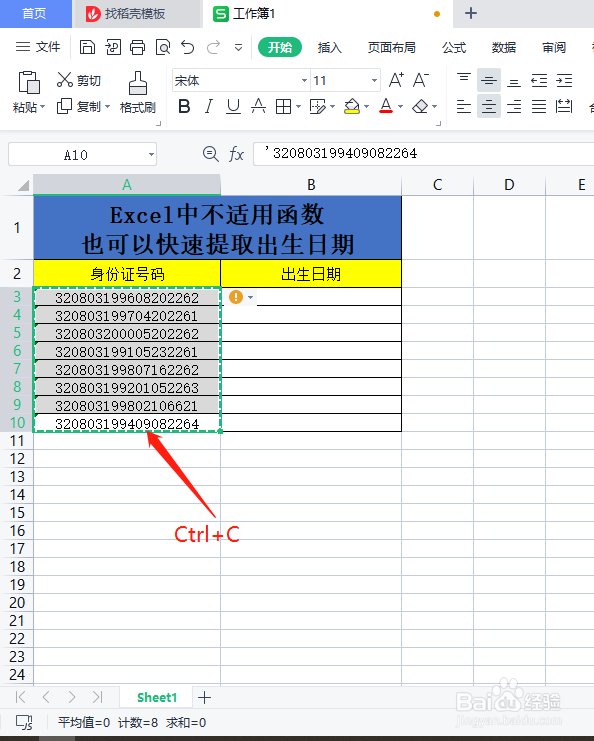Toggle vertical middle alignment
The height and width of the screenshot is (741, 594).
tap(489, 80)
